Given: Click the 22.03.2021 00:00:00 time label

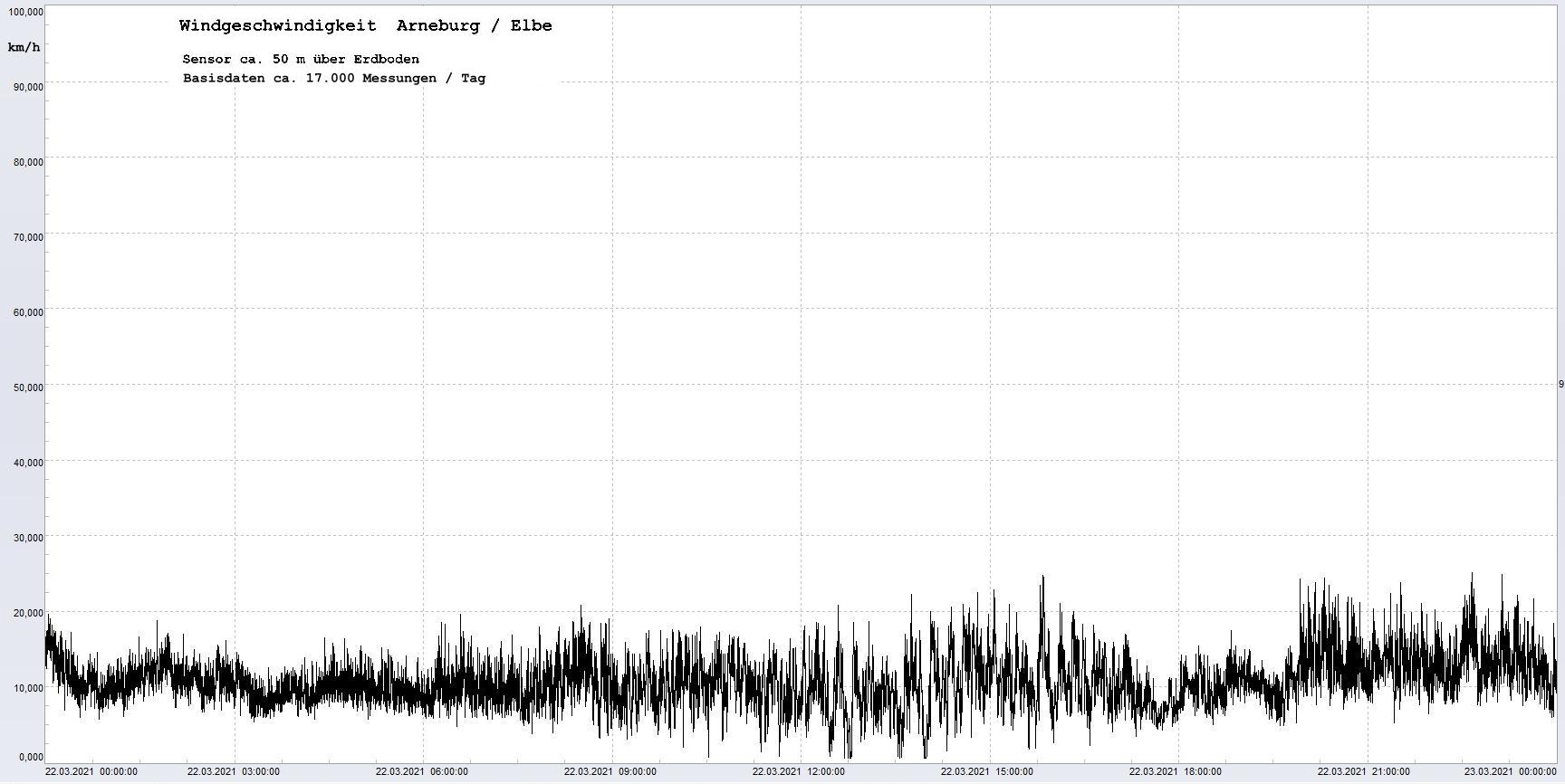Looking at the screenshot, I should 91,772.
